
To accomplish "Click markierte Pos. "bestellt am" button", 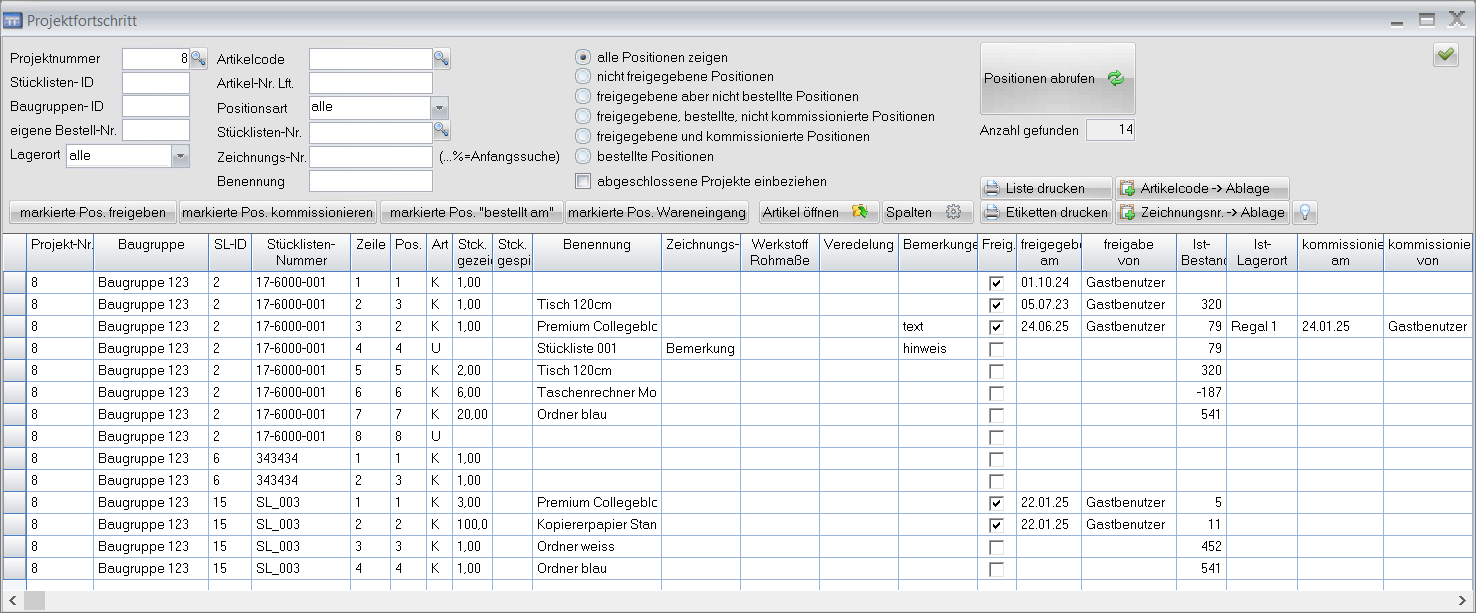I will (471, 212).
